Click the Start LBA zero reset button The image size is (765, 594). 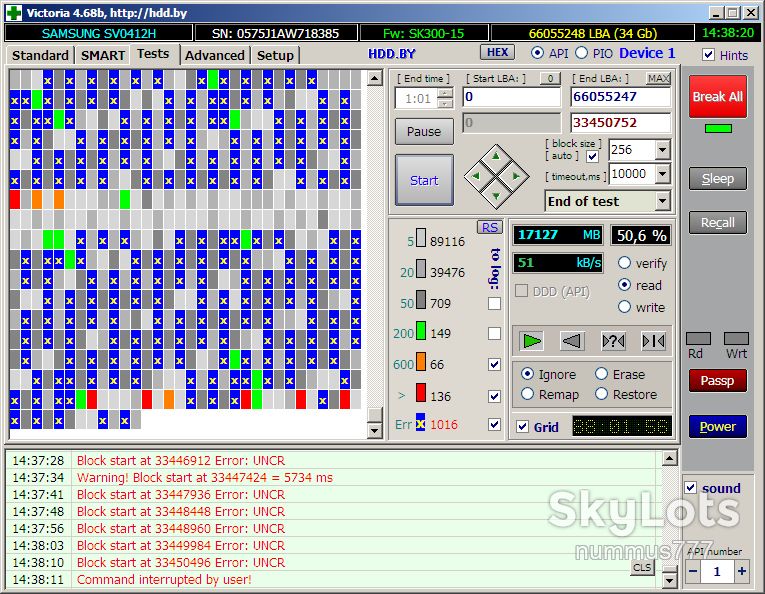point(550,78)
